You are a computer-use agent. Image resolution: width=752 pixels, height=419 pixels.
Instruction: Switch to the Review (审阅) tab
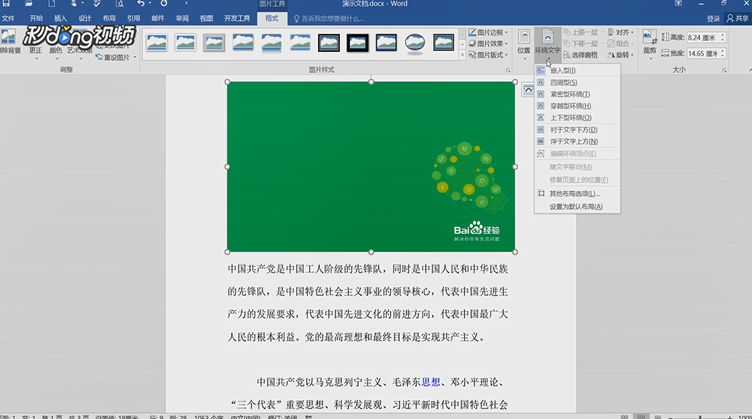tap(182, 18)
